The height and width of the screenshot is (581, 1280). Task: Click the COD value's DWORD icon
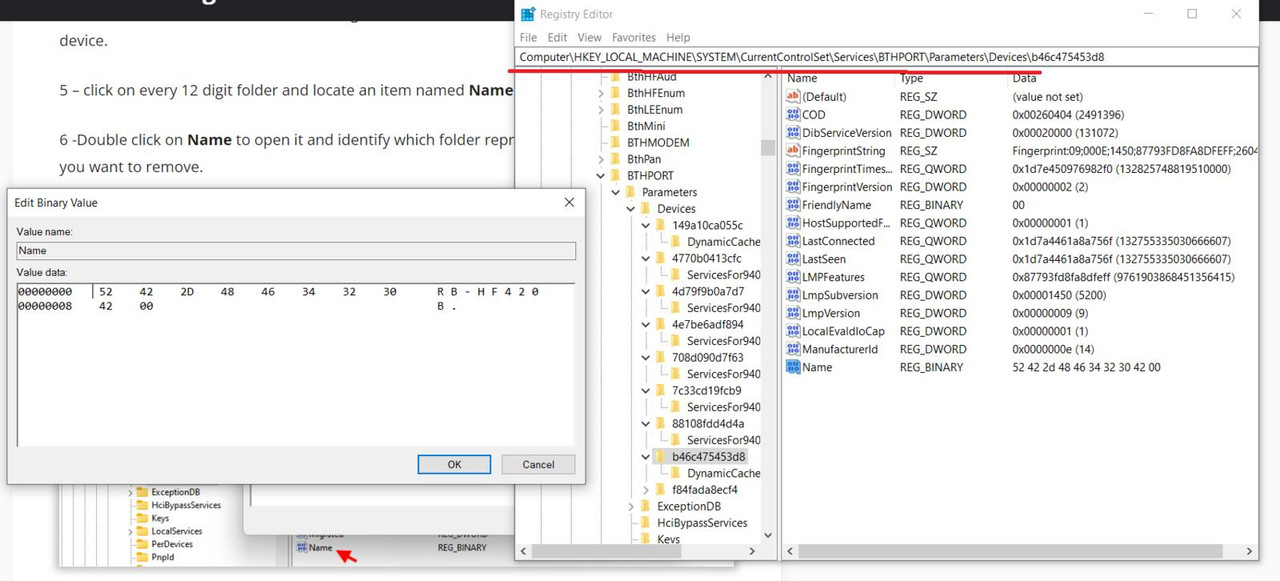(794, 115)
